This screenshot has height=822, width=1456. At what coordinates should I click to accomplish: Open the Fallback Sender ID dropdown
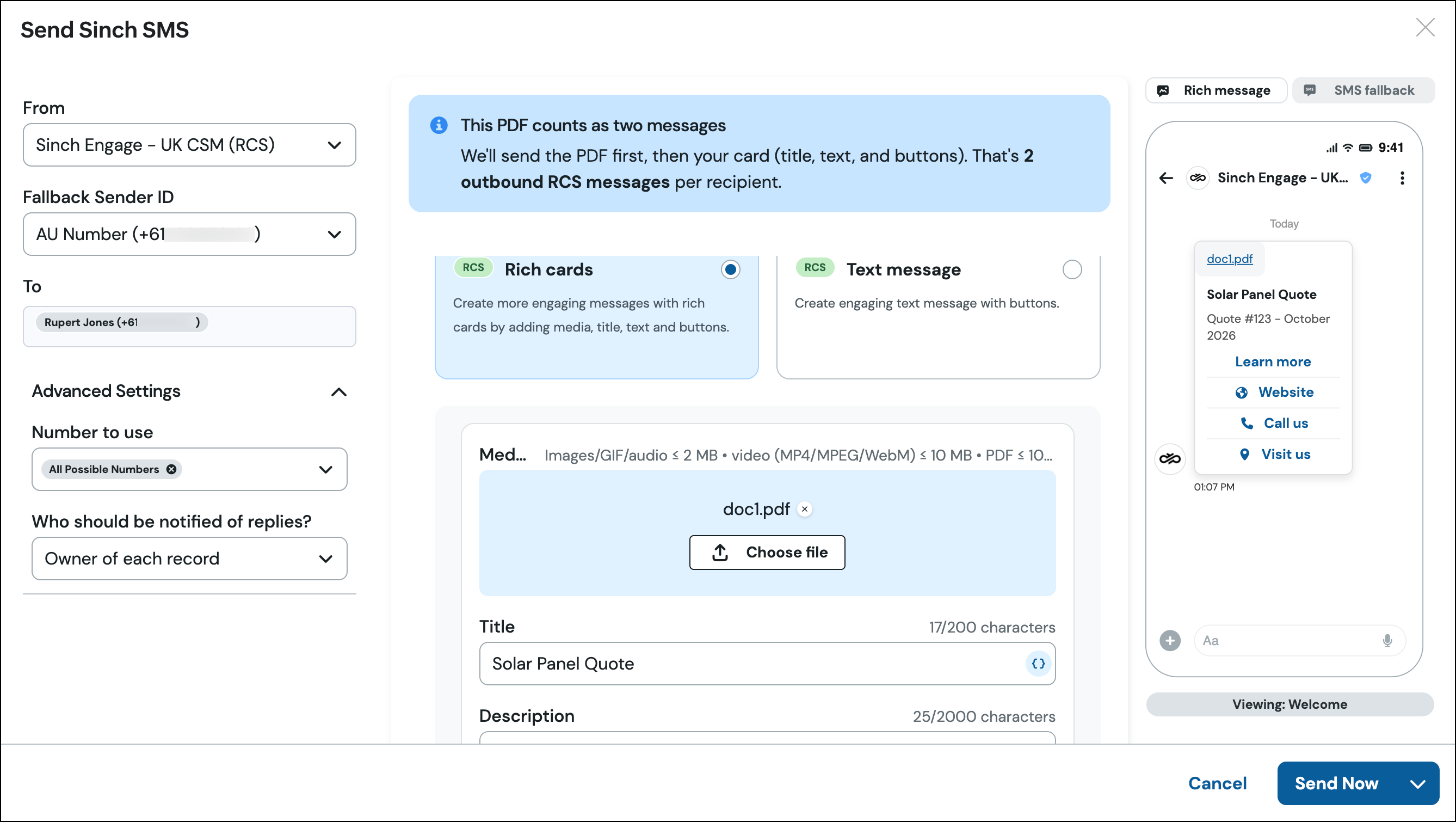click(189, 234)
